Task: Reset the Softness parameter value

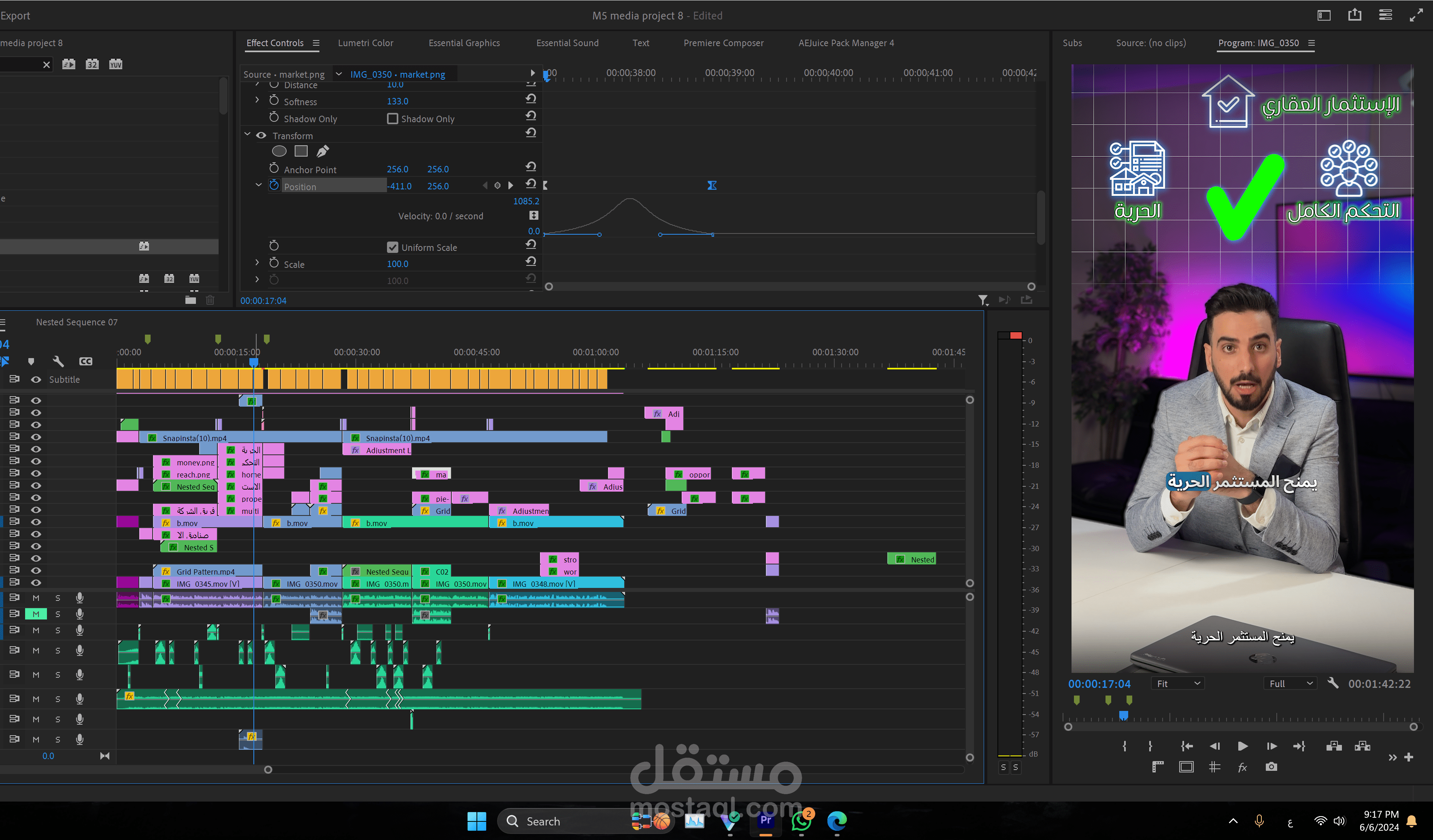Action: (x=531, y=99)
